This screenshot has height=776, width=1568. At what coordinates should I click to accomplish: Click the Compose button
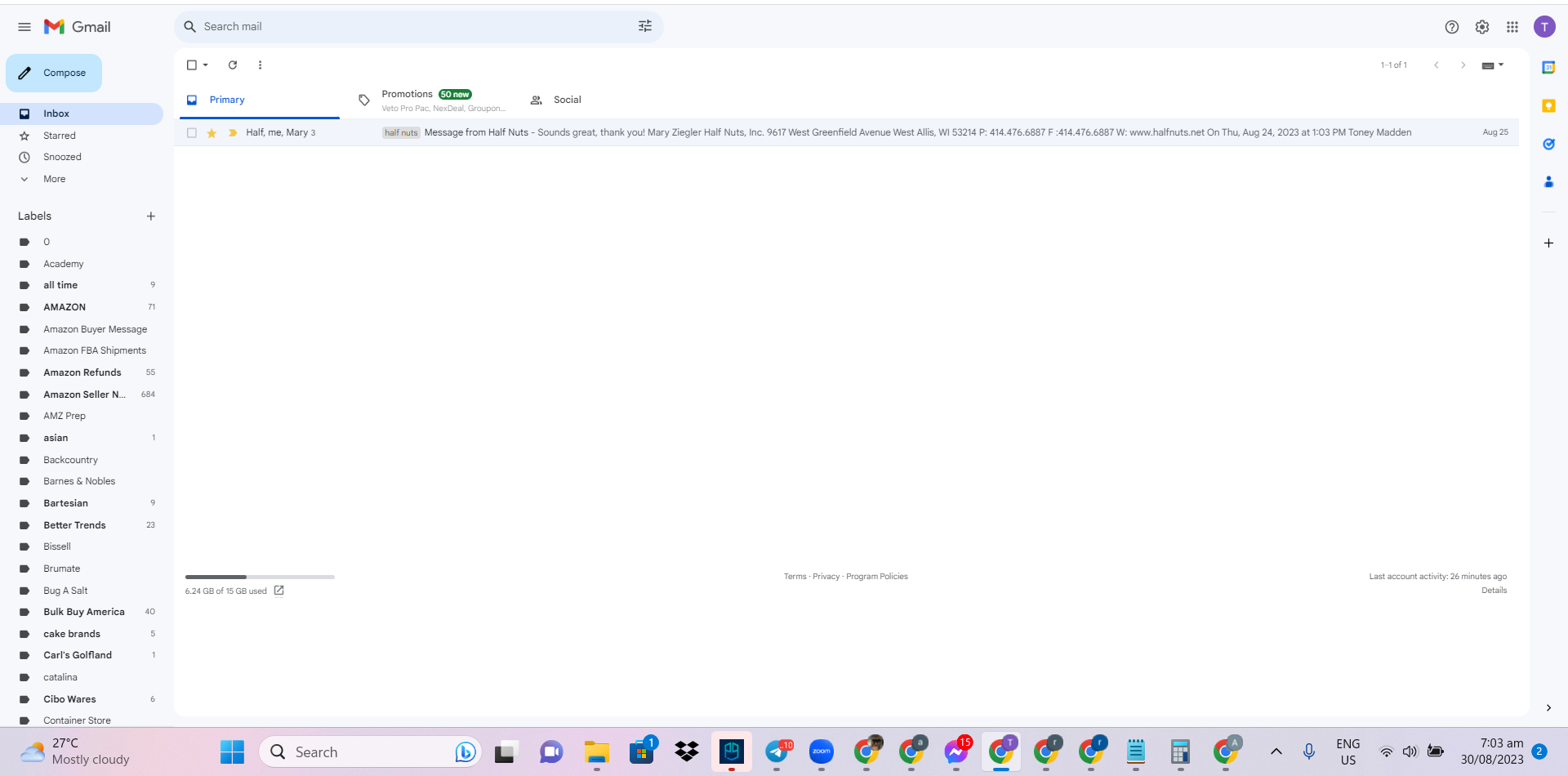pos(54,73)
